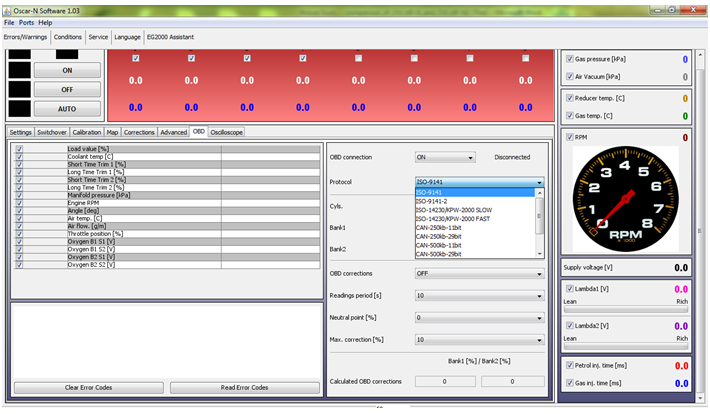Uncheck Reducer temp. [C] checkbox
The height and width of the screenshot is (414, 710).
570,98
